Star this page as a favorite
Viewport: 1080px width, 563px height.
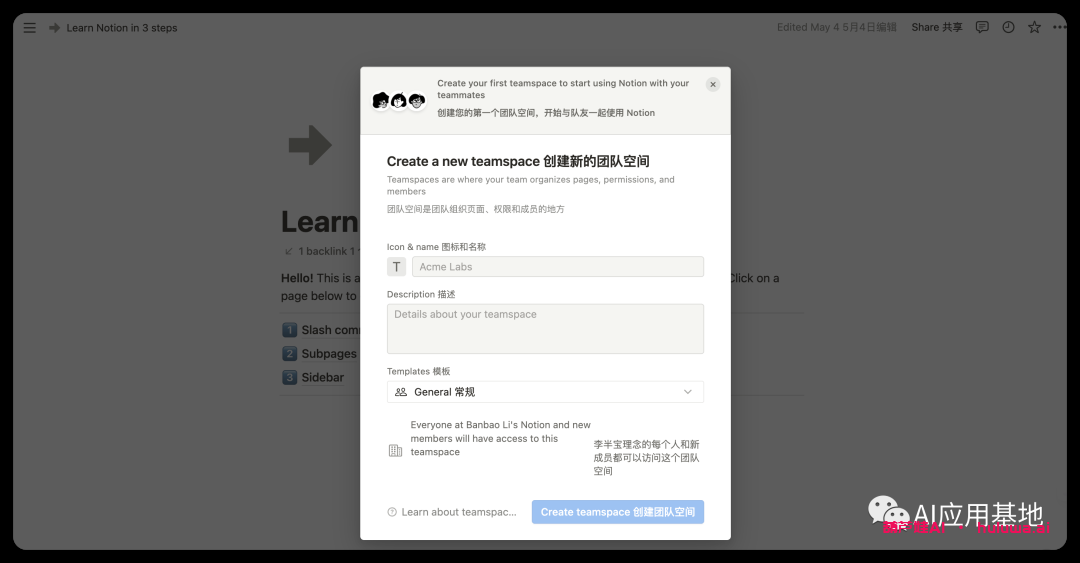(x=1034, y=28)
